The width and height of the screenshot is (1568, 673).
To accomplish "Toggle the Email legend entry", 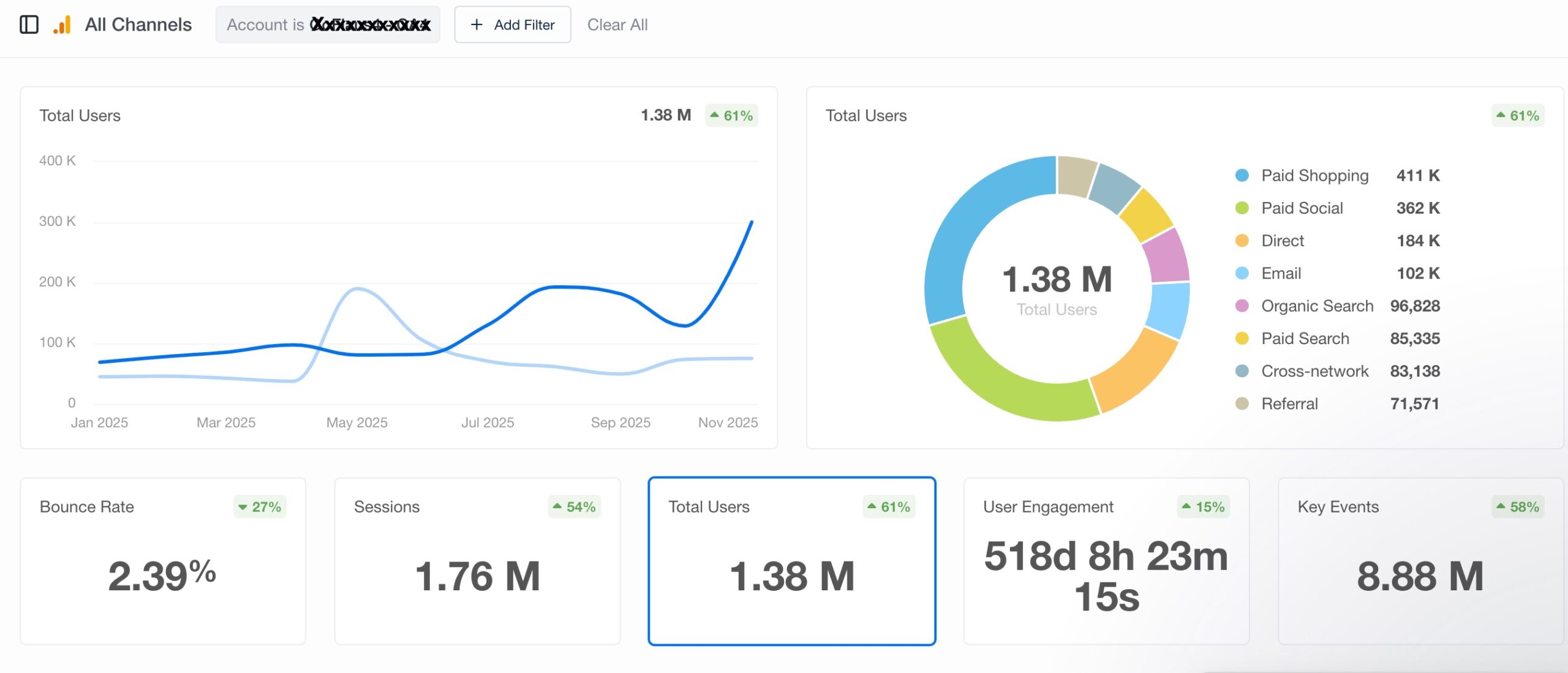I will tap(1281, 273).
